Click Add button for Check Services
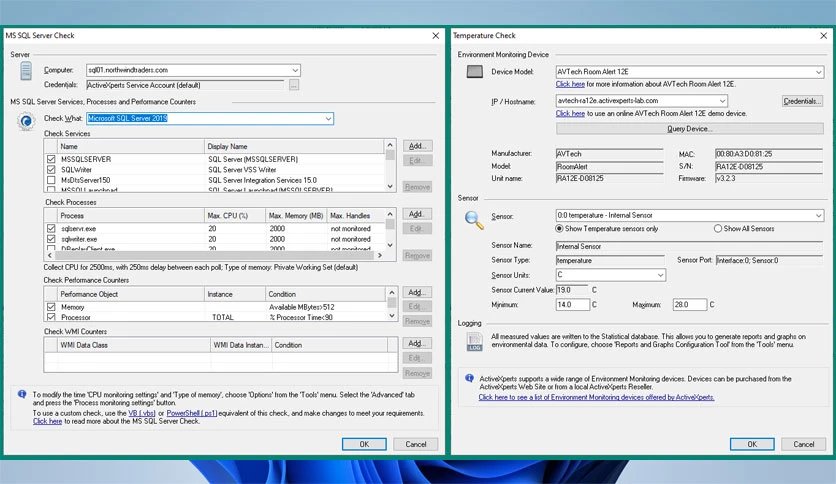Image resolution: width=836 pixels, height=484 pixels. (417, 146)
